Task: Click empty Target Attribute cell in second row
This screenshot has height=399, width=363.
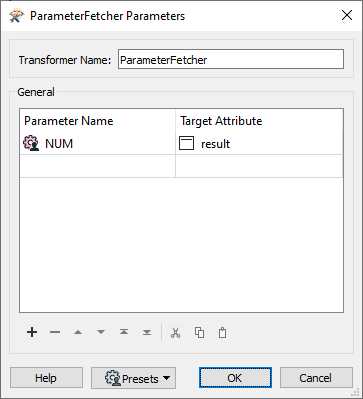Action: click(259, 166)
